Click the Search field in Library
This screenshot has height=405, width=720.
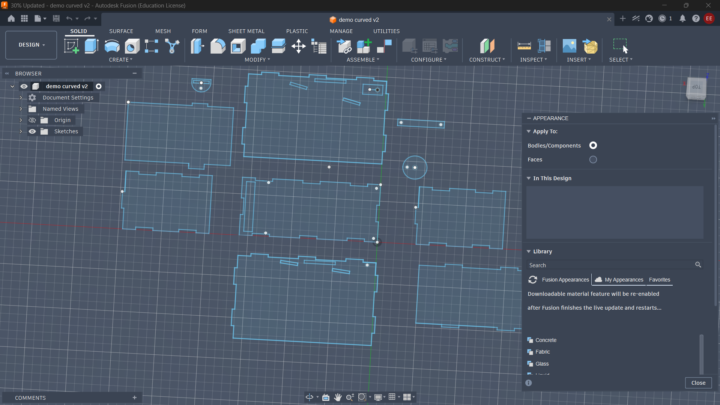(x=614, y=265)
